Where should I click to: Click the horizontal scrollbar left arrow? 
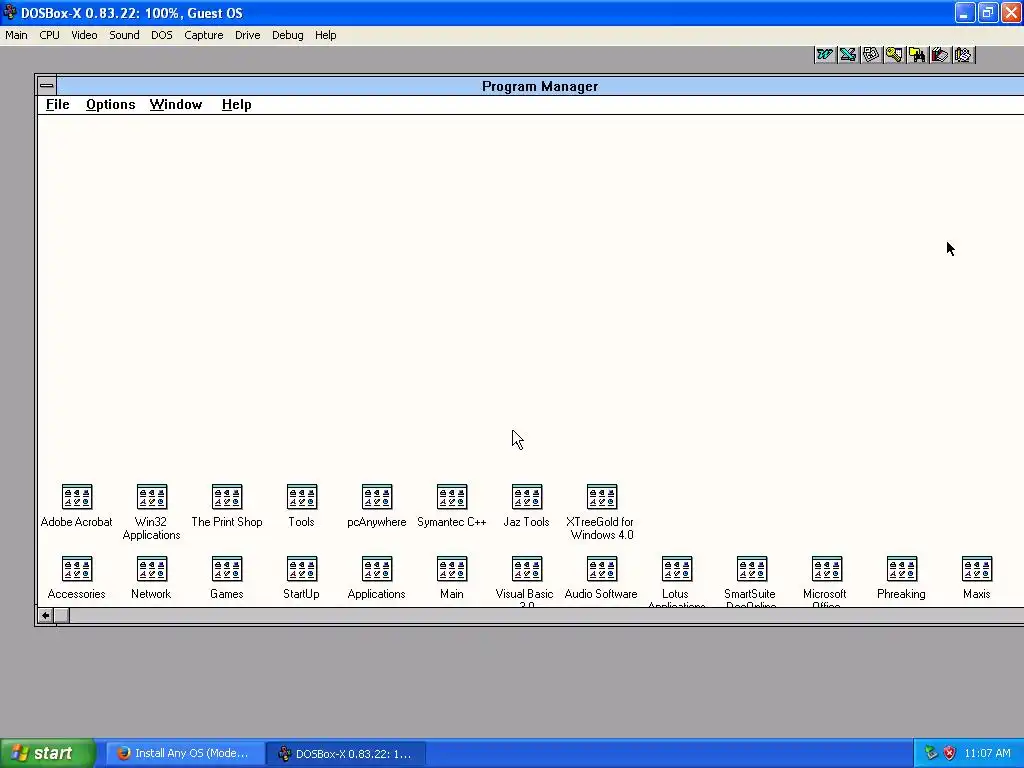coord(45,615)
